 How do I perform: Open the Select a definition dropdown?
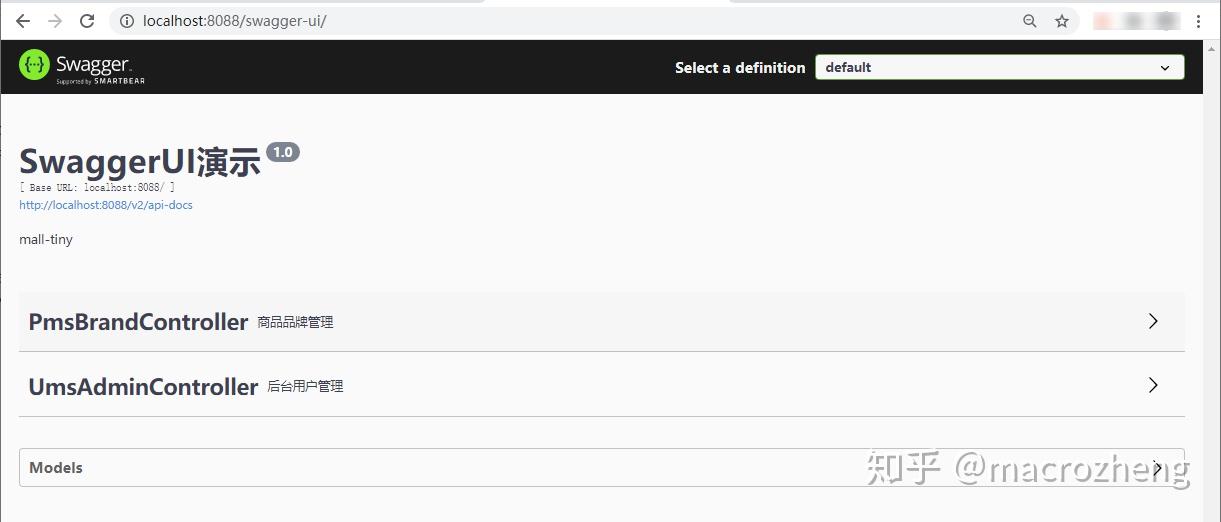tap(999, 67)
